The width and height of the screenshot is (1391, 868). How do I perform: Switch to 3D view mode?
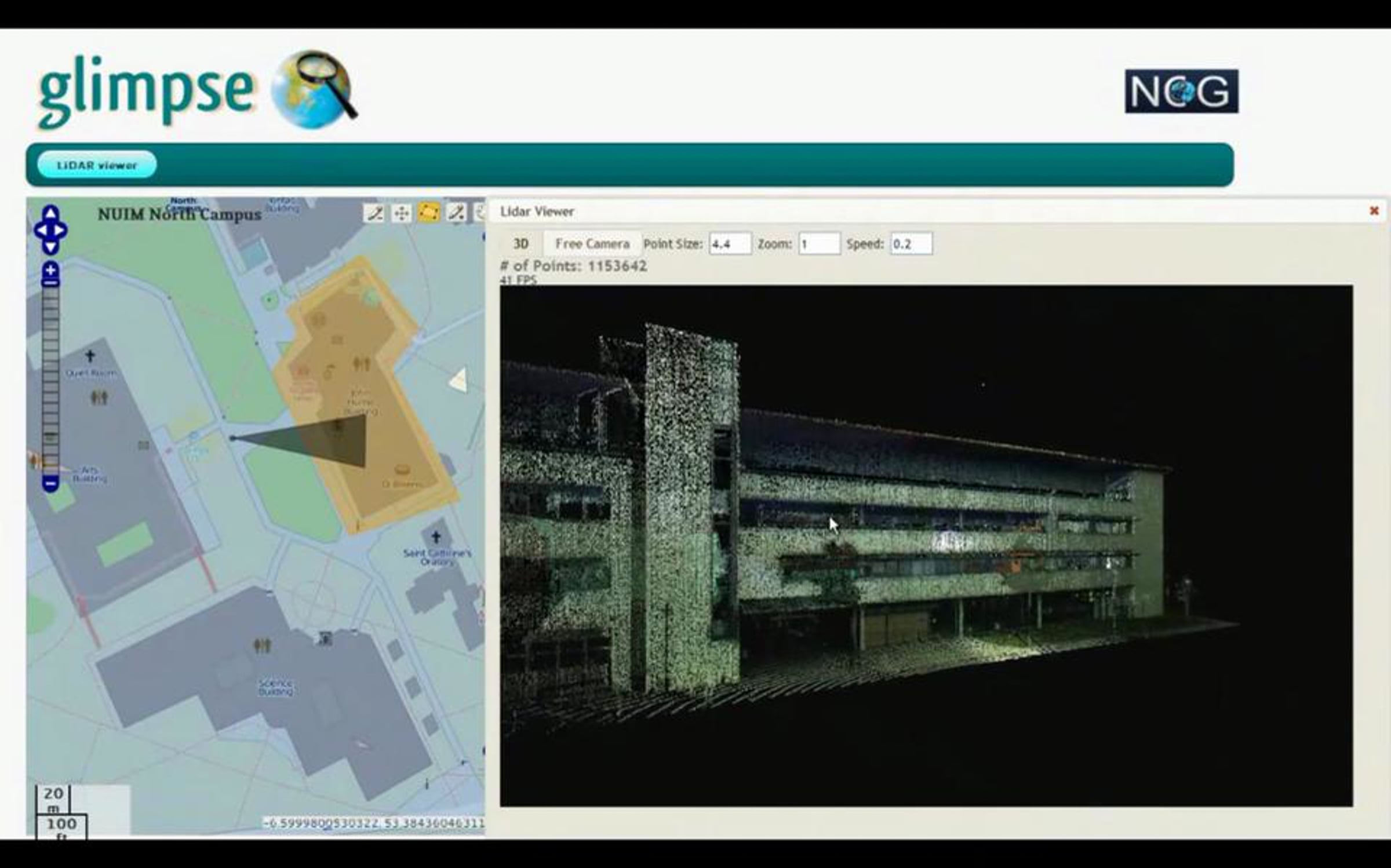tap(520, 243)
